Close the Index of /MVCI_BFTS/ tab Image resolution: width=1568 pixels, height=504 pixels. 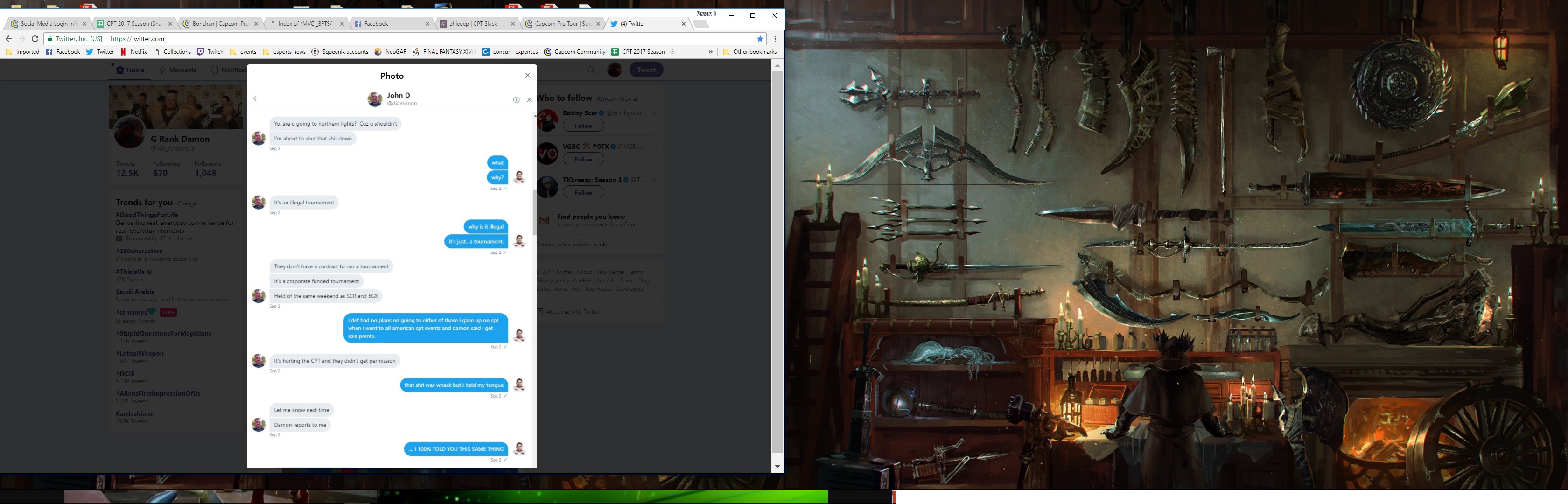coord(342,24)
